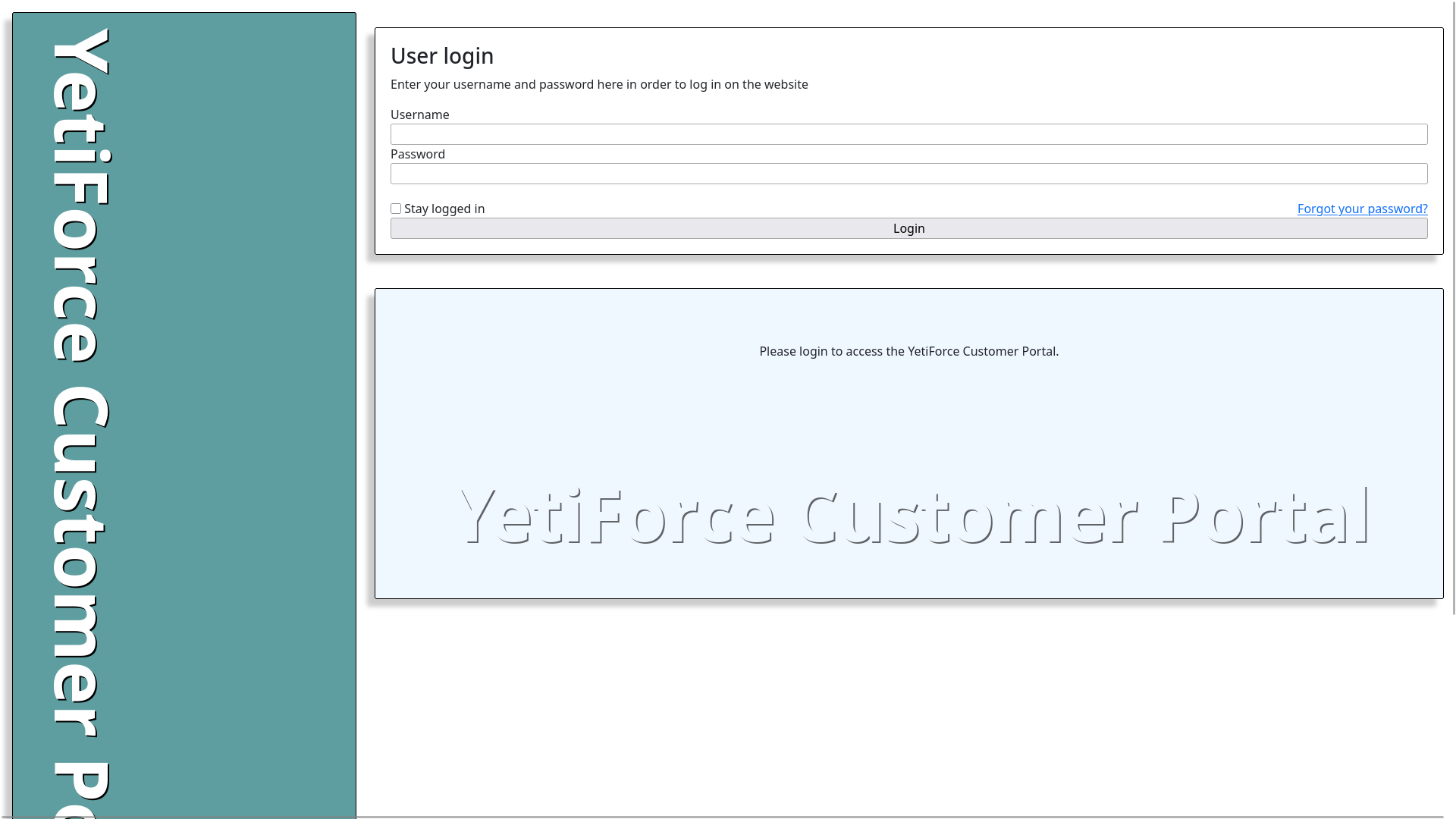Screen dimensions: 1456x819
Task: Click the Username input field
Action: click(x=908, y=134)
